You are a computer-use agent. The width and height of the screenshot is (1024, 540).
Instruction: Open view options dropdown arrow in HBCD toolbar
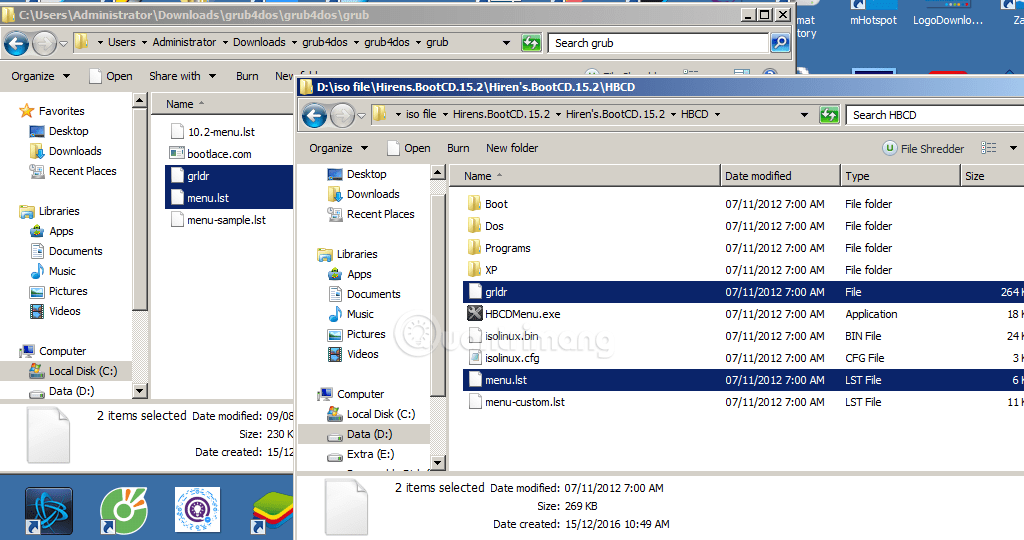pyautogui.click(x=1014, y=148)
